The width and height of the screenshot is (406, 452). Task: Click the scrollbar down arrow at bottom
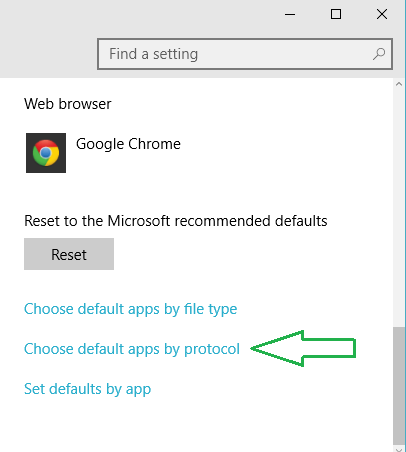[x=399, y=448]
